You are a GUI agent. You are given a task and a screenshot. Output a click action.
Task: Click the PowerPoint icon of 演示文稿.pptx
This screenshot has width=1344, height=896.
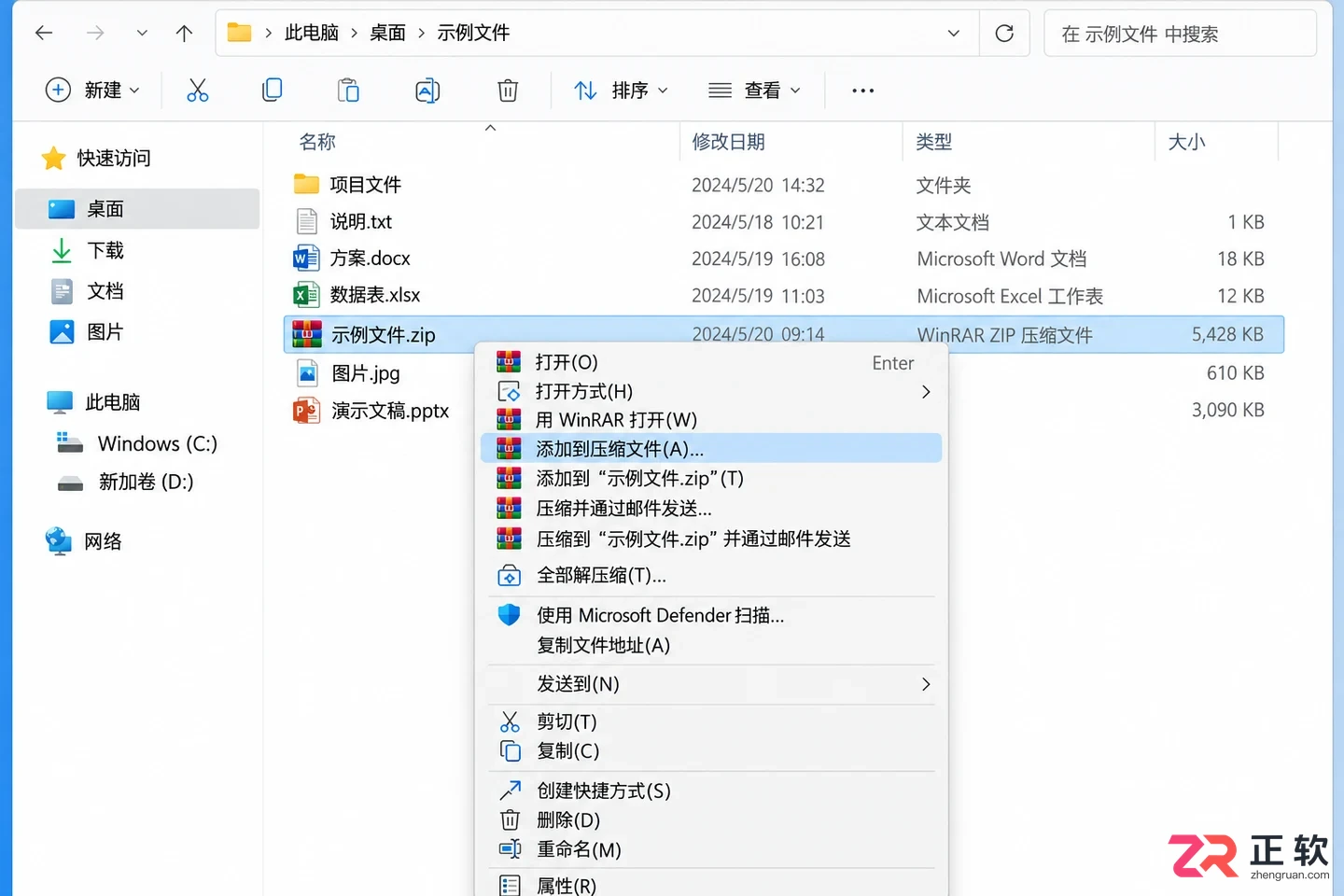(x=306, y=411)
